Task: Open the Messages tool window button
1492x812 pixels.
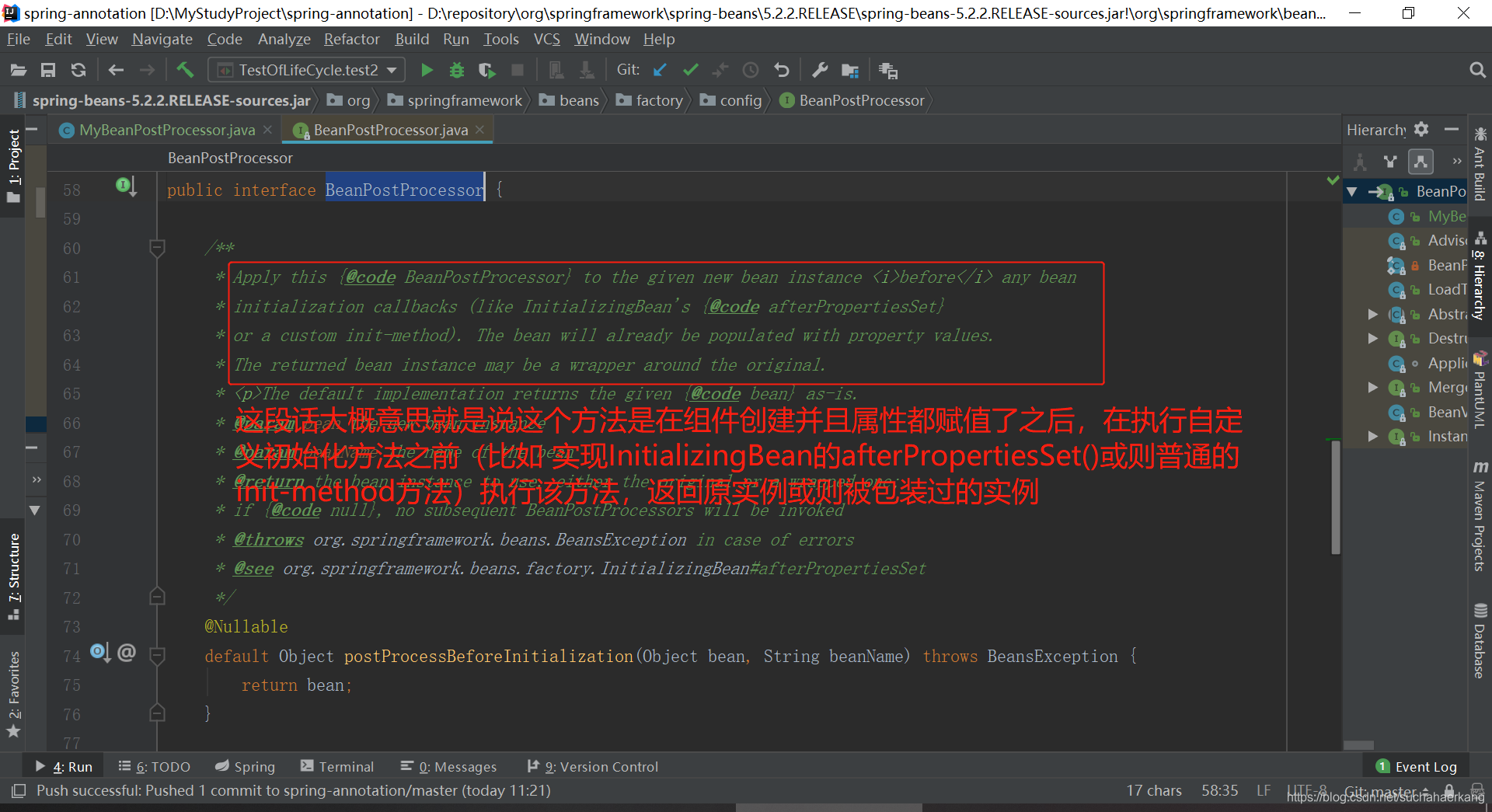Action: [448, 767]
